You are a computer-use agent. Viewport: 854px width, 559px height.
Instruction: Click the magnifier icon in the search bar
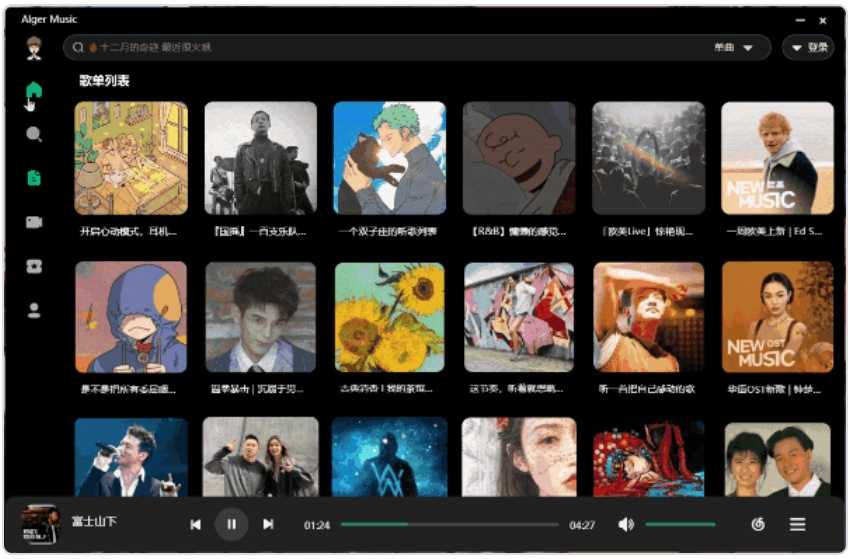[78, 47]
